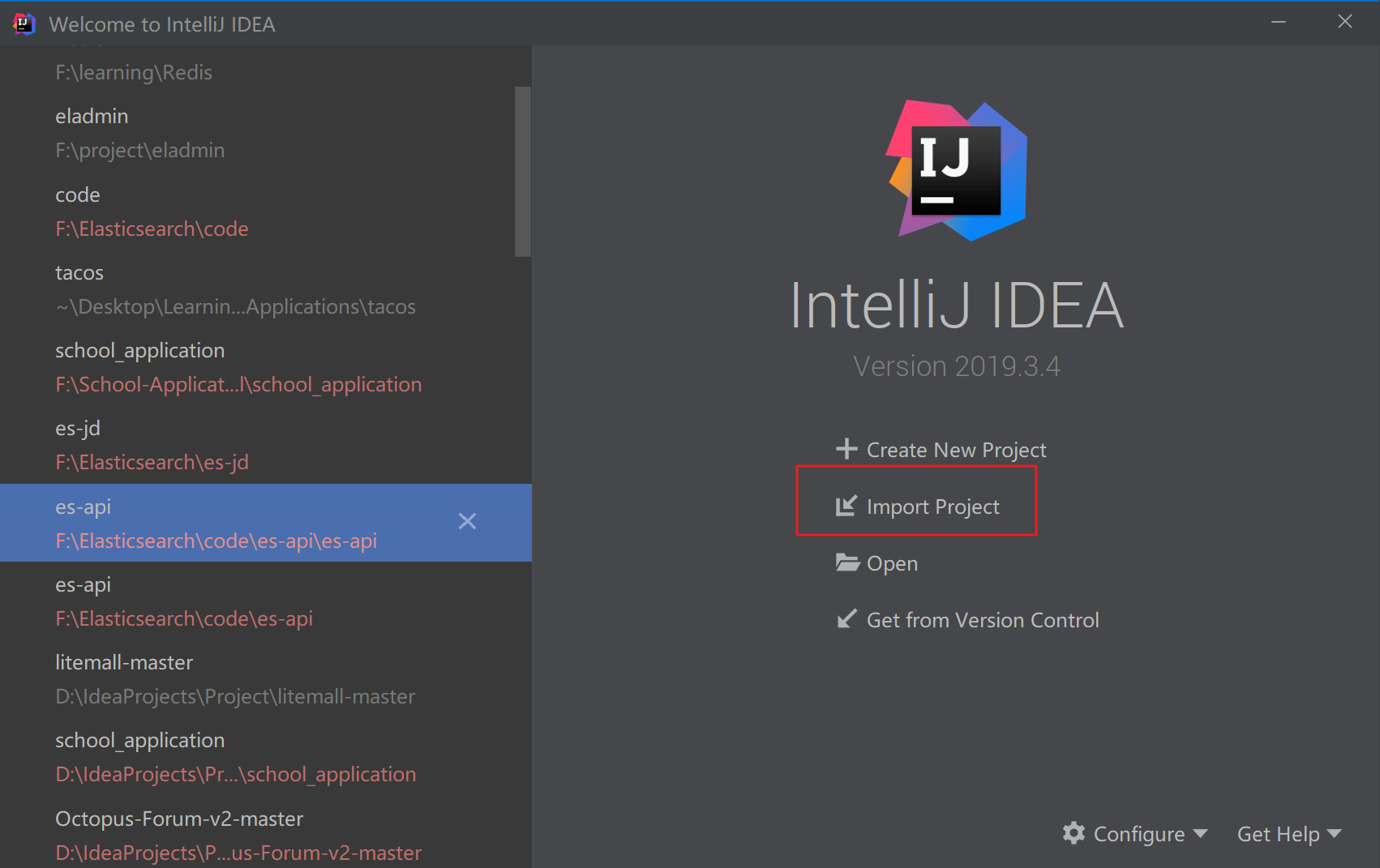Viewport: 1380px width, 868px height.
Task: Click the large IntelliJ IDEA logo
Action: click(x=957, y=171)
